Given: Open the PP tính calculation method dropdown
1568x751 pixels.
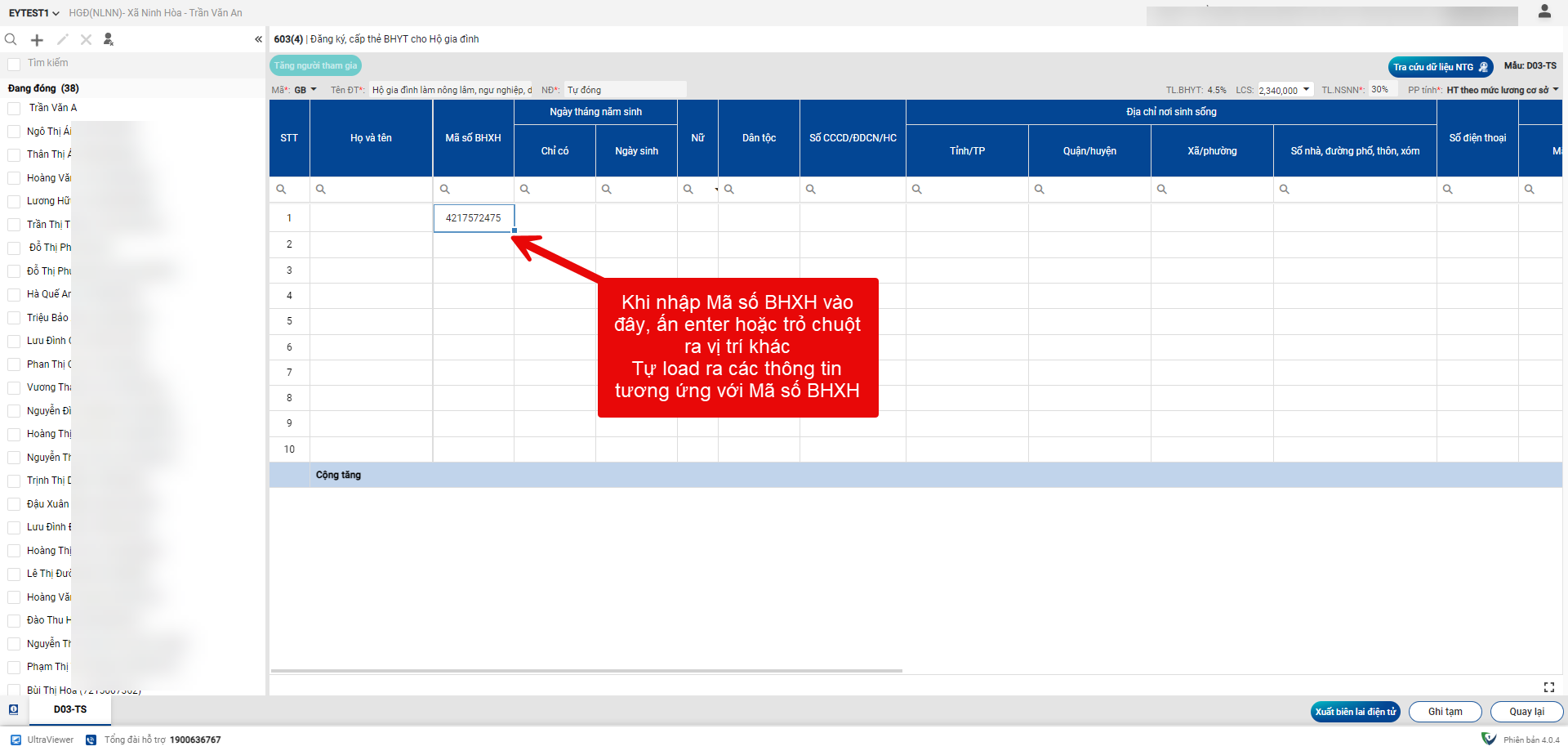Looking at the screenshot, I should [x=1555, y=90].
